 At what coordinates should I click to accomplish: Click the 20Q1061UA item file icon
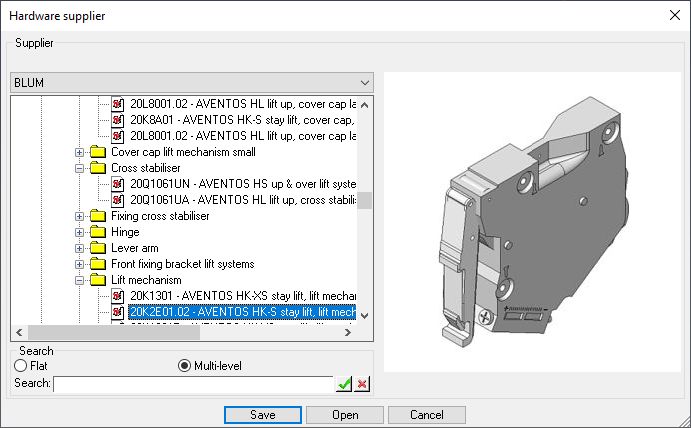(118, 199)
